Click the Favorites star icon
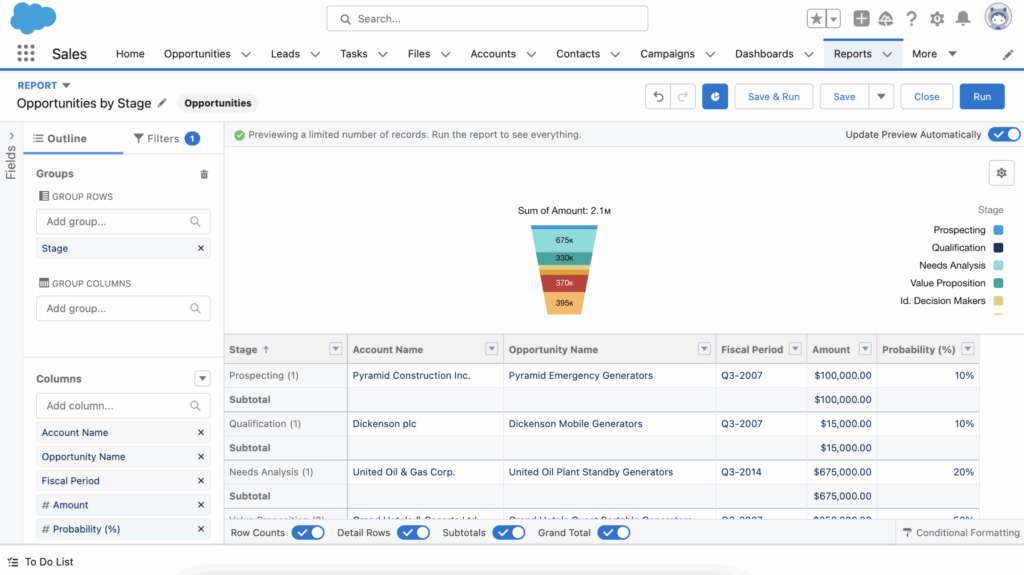This screenshot has height=575, width=1024. (x=816, y=19)
